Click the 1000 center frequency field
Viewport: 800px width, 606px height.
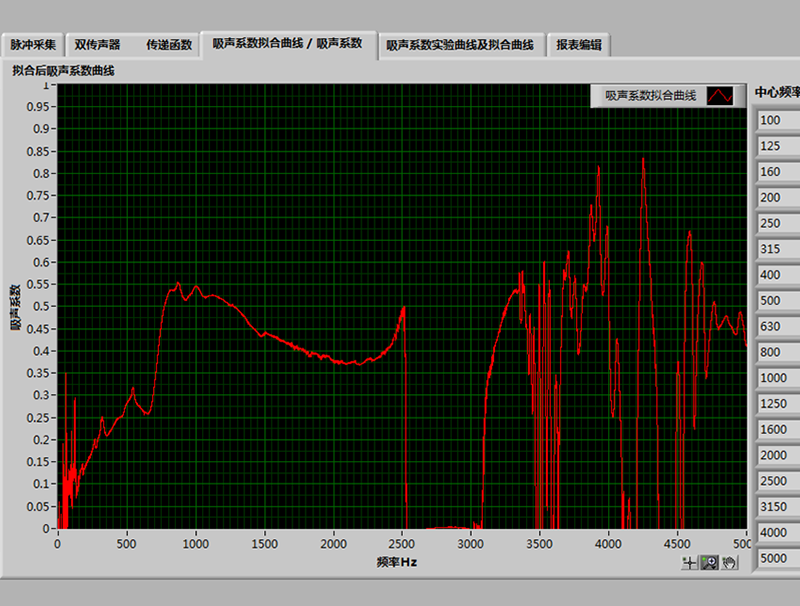[x=779, y=378]
